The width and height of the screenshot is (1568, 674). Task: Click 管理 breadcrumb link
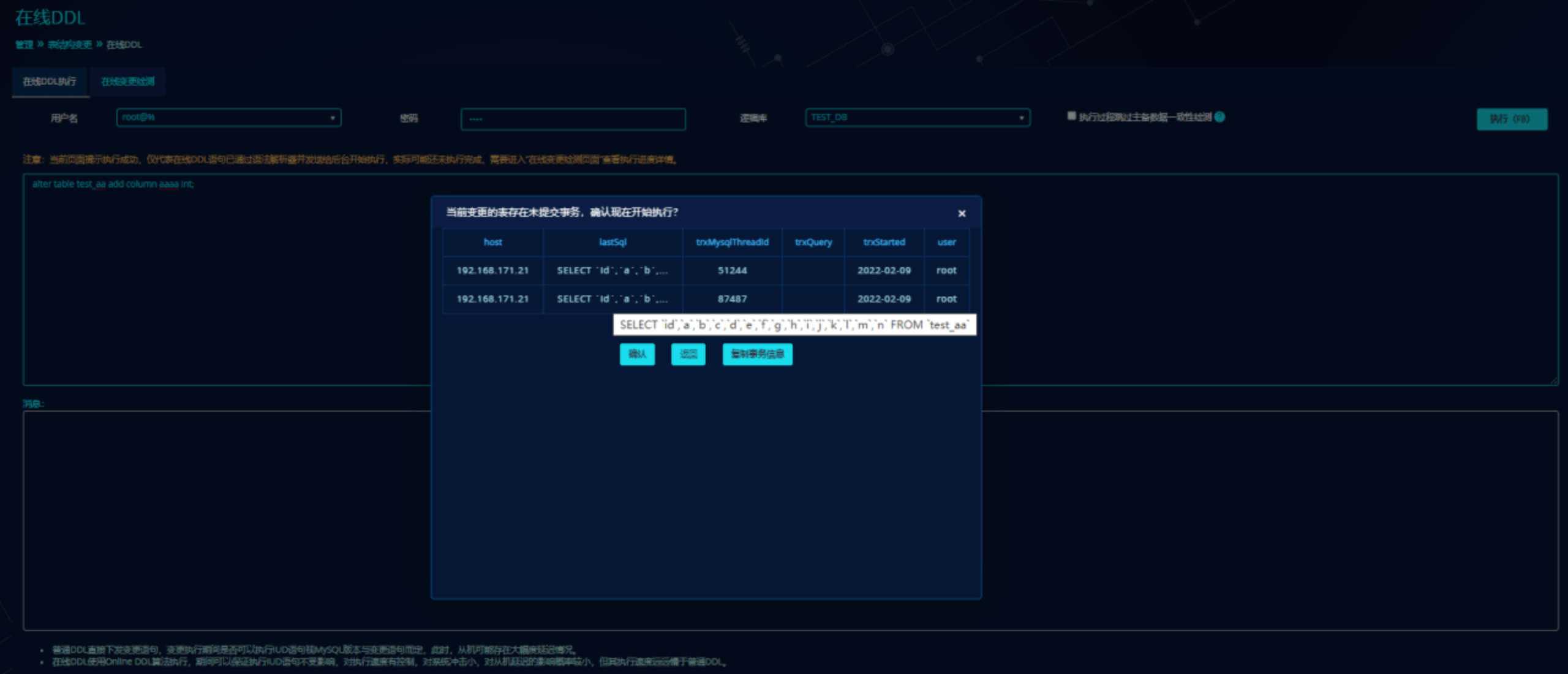tap(24, 45)
